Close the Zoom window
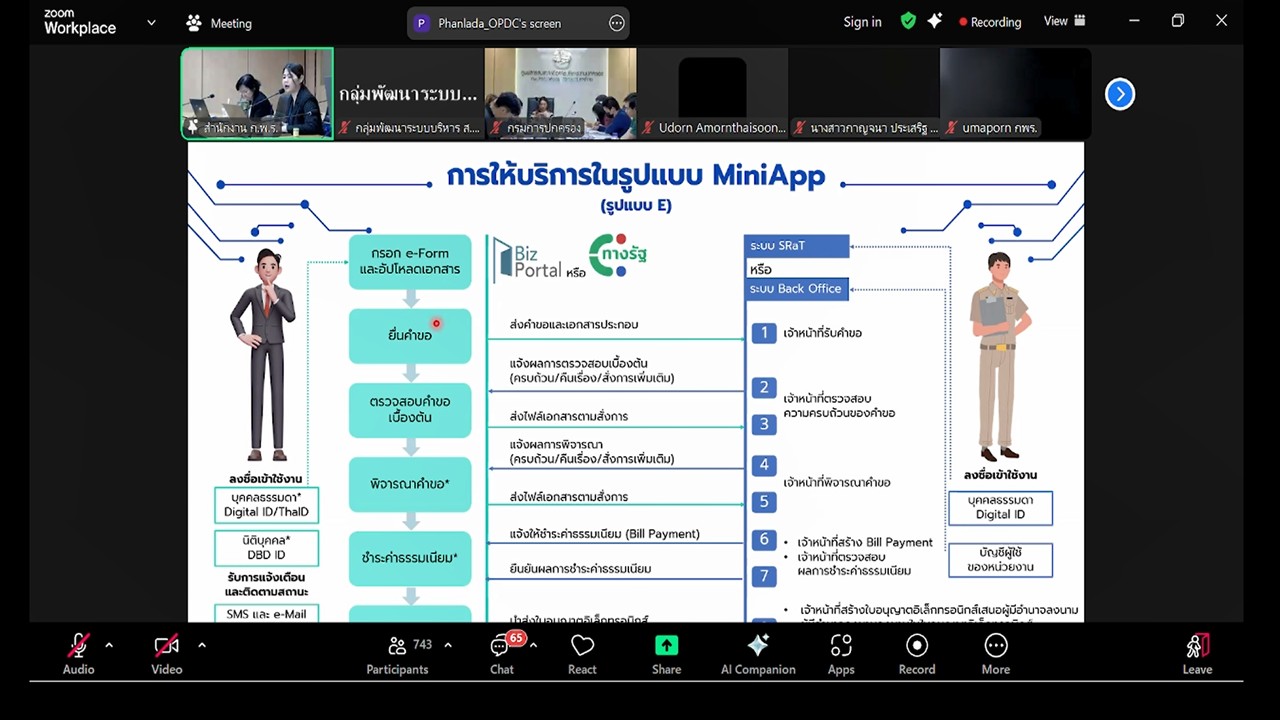The height and width of the screenshot is (720, 1280). click(1221, 20)
